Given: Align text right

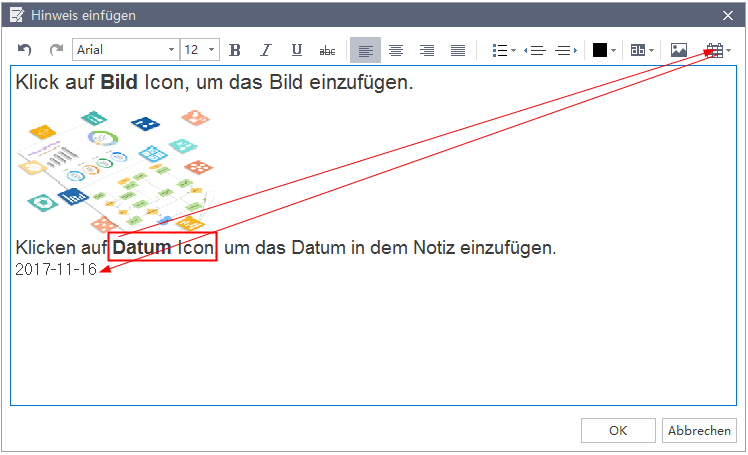Looking at the screenshot, I should (427, 50).
